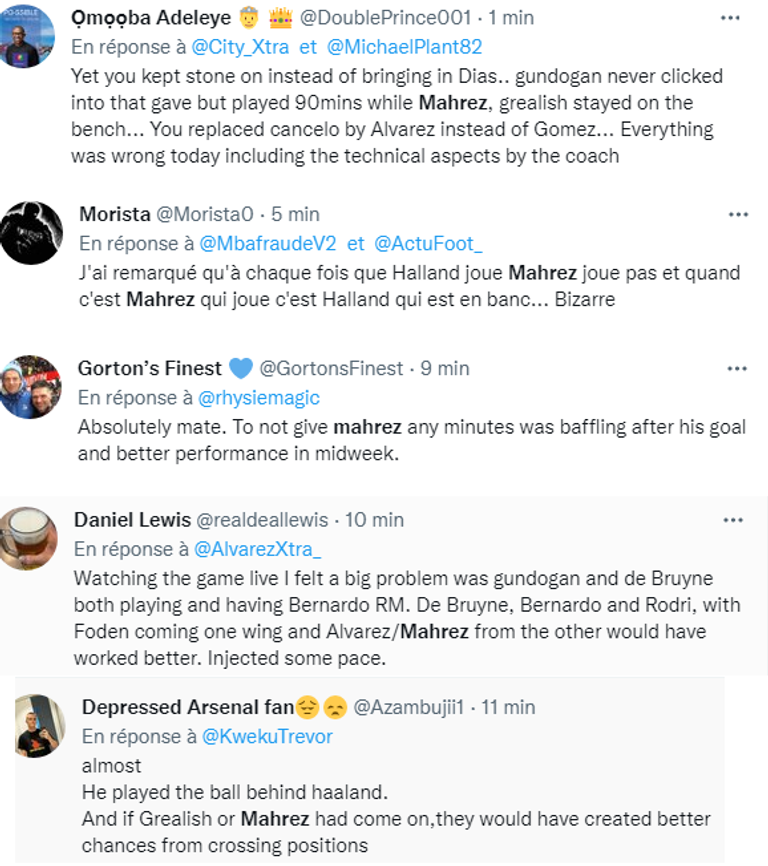Open the Daniel Lewis display name
768x866 pixels.
coord(131,520)
